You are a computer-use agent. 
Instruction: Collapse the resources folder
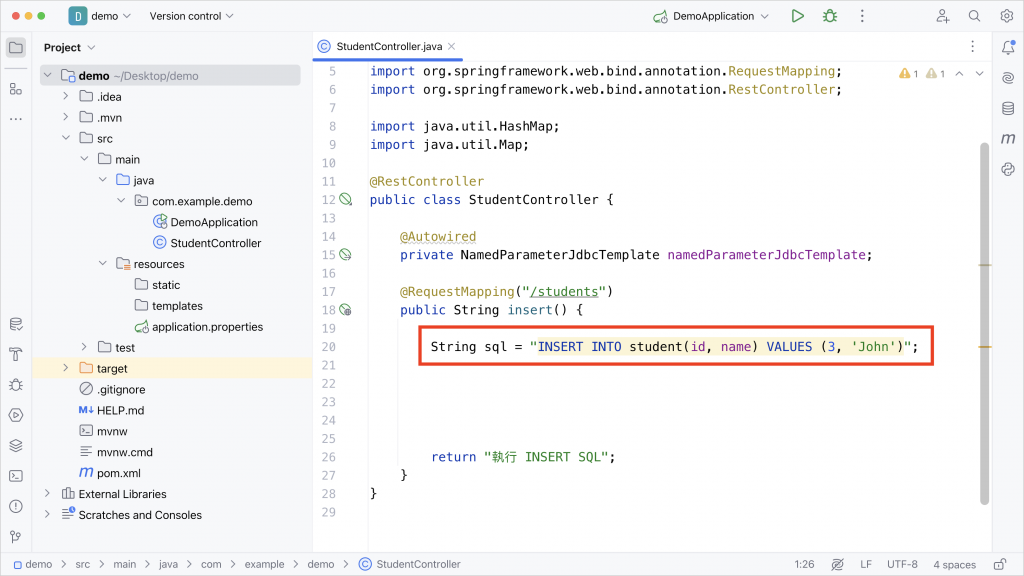[x=103, y=263]
